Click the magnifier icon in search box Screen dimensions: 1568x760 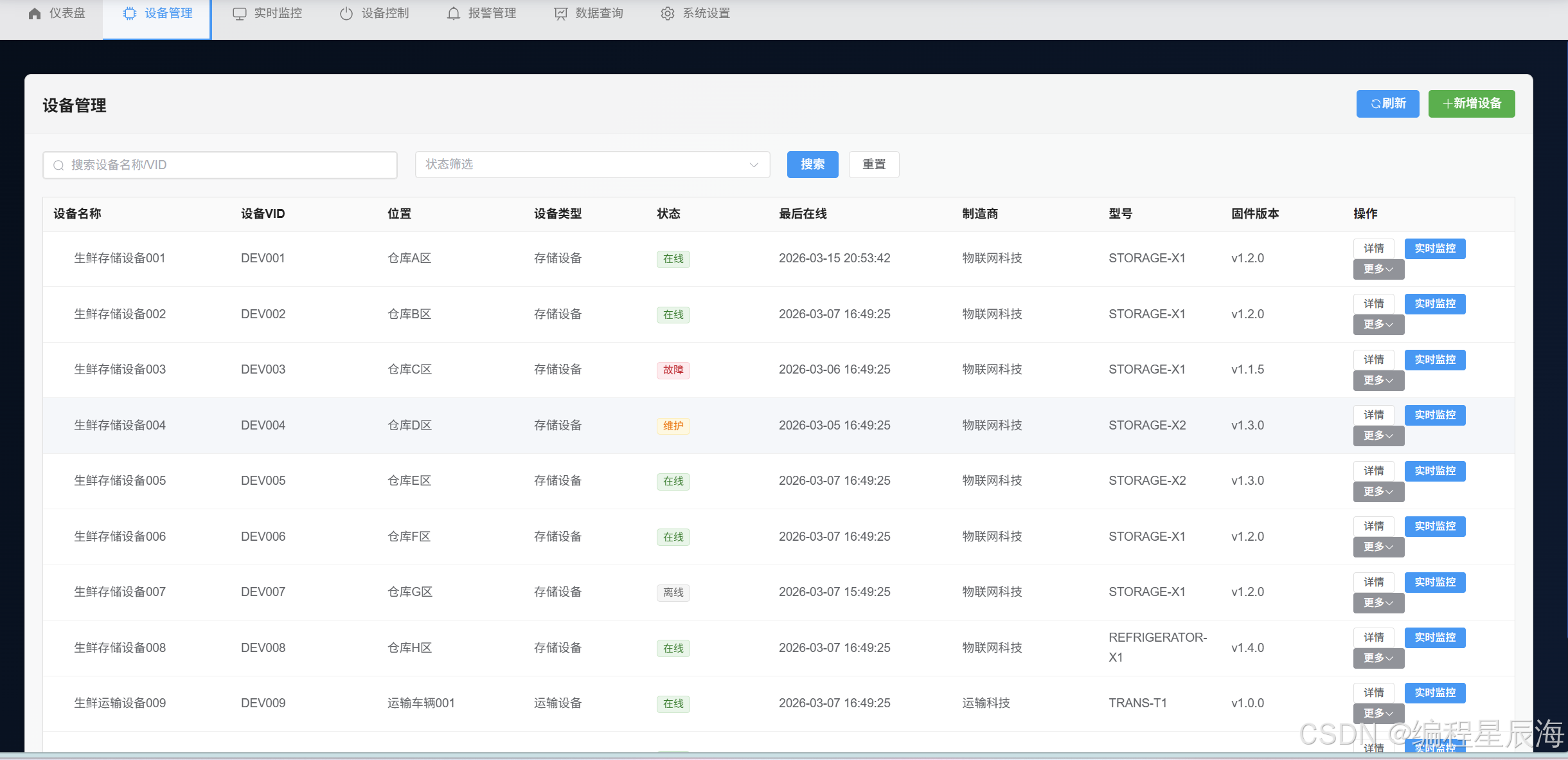[58, 165]
